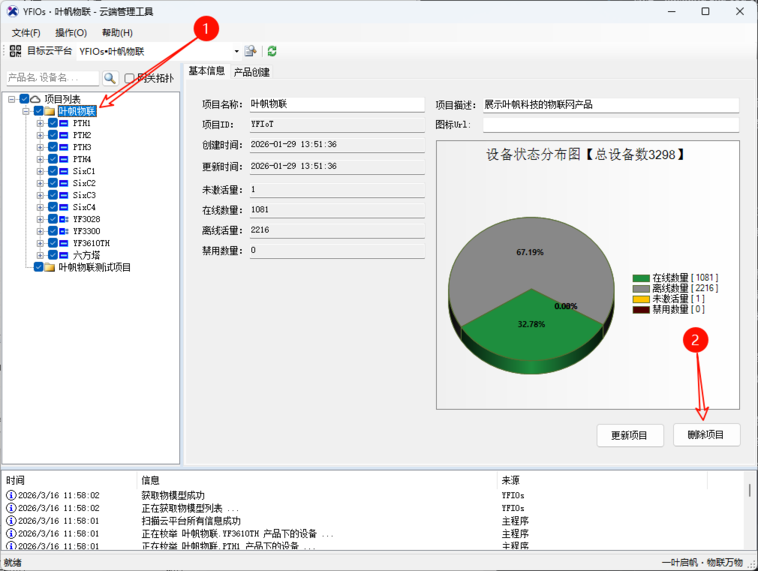Click the yellow 未激活量 legend swatch
Image resolution: width=758 pixels, height=571 pixels.
(x=641, y=299)
